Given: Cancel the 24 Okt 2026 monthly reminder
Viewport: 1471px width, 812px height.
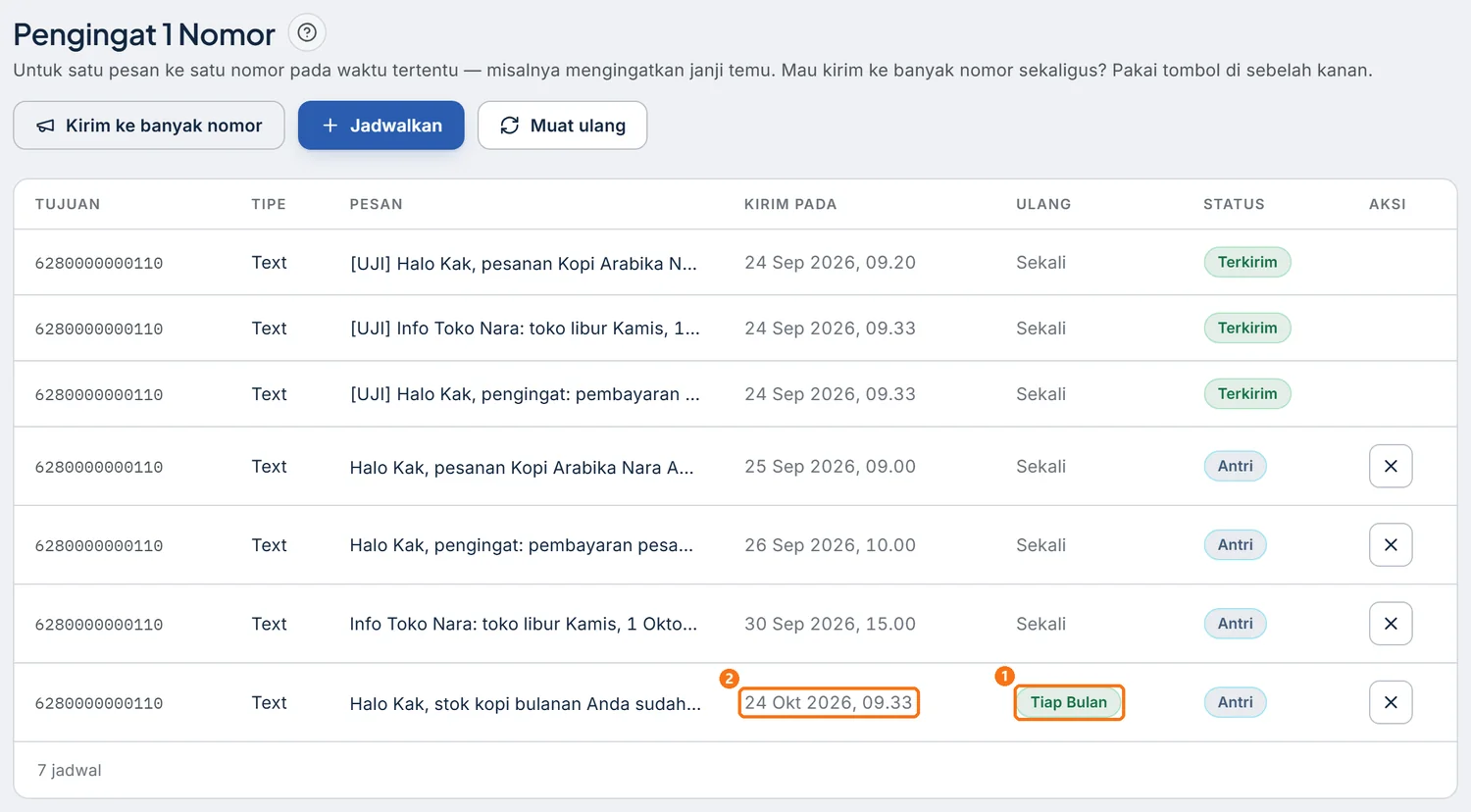Looking at the screenshot, I should 1391,702.
